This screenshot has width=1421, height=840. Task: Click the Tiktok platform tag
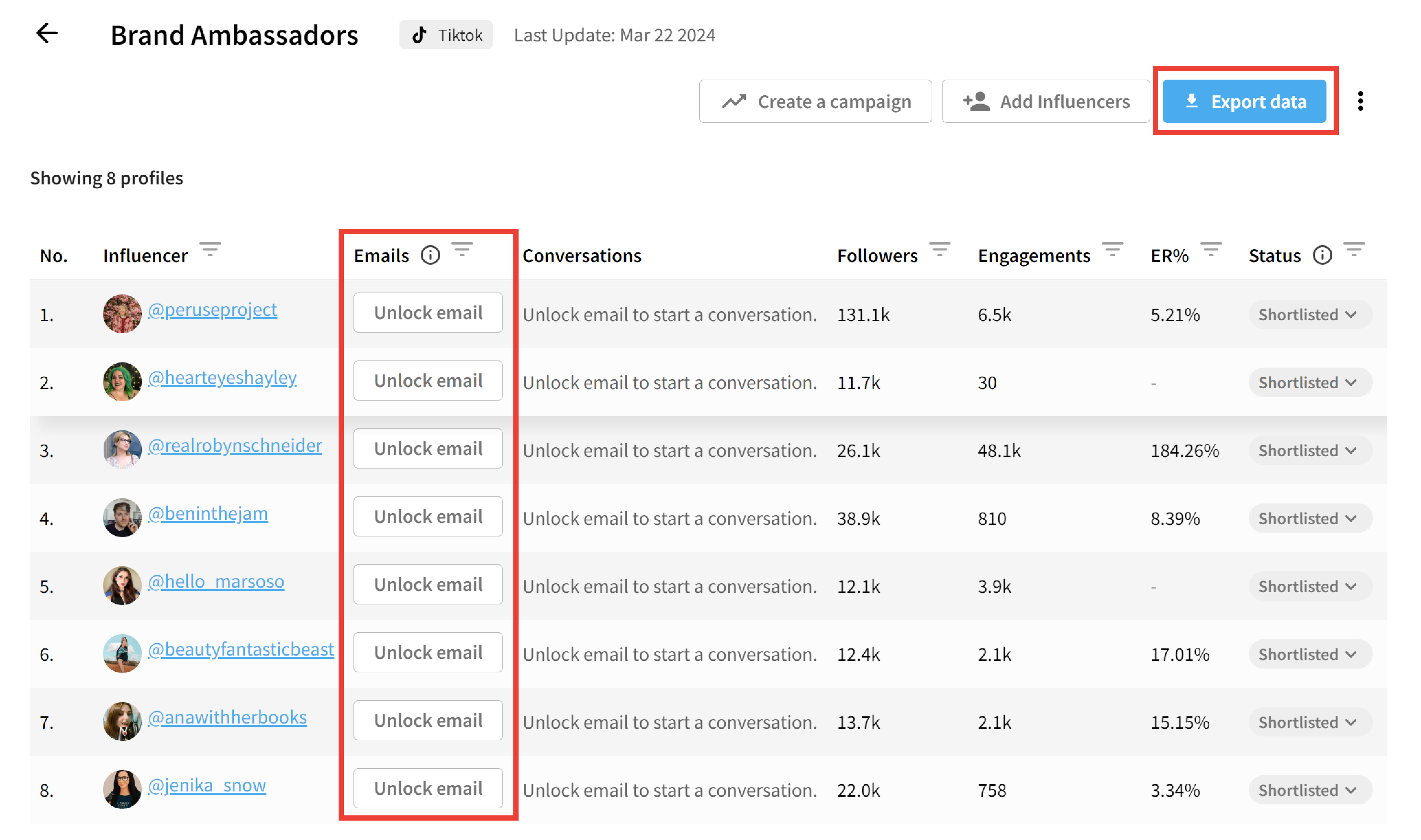pyautogui.click(x=445, y=35)
